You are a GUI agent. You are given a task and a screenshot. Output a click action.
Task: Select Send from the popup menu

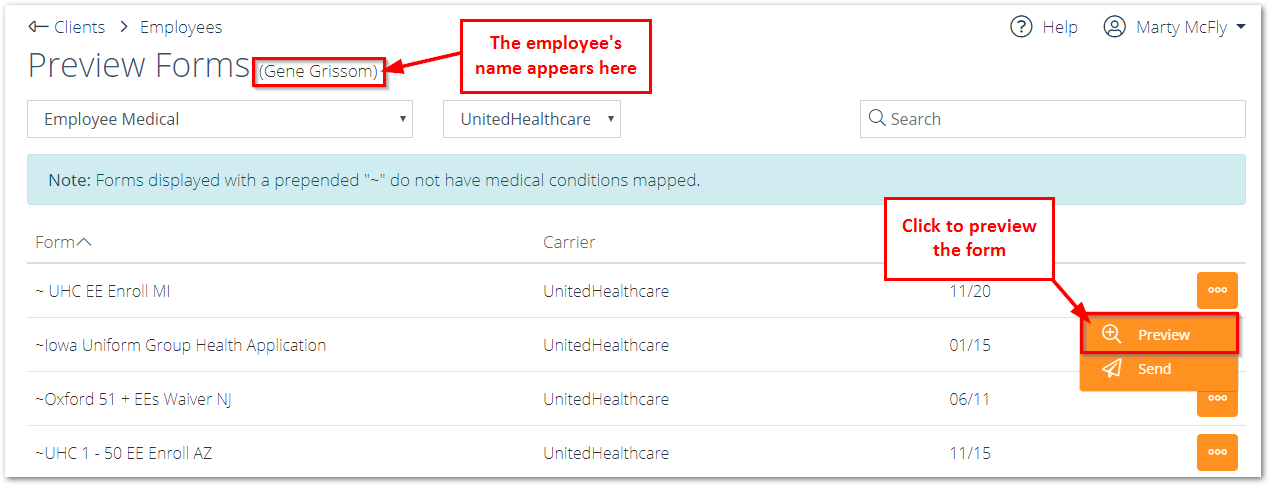(x=1159, y=369)
